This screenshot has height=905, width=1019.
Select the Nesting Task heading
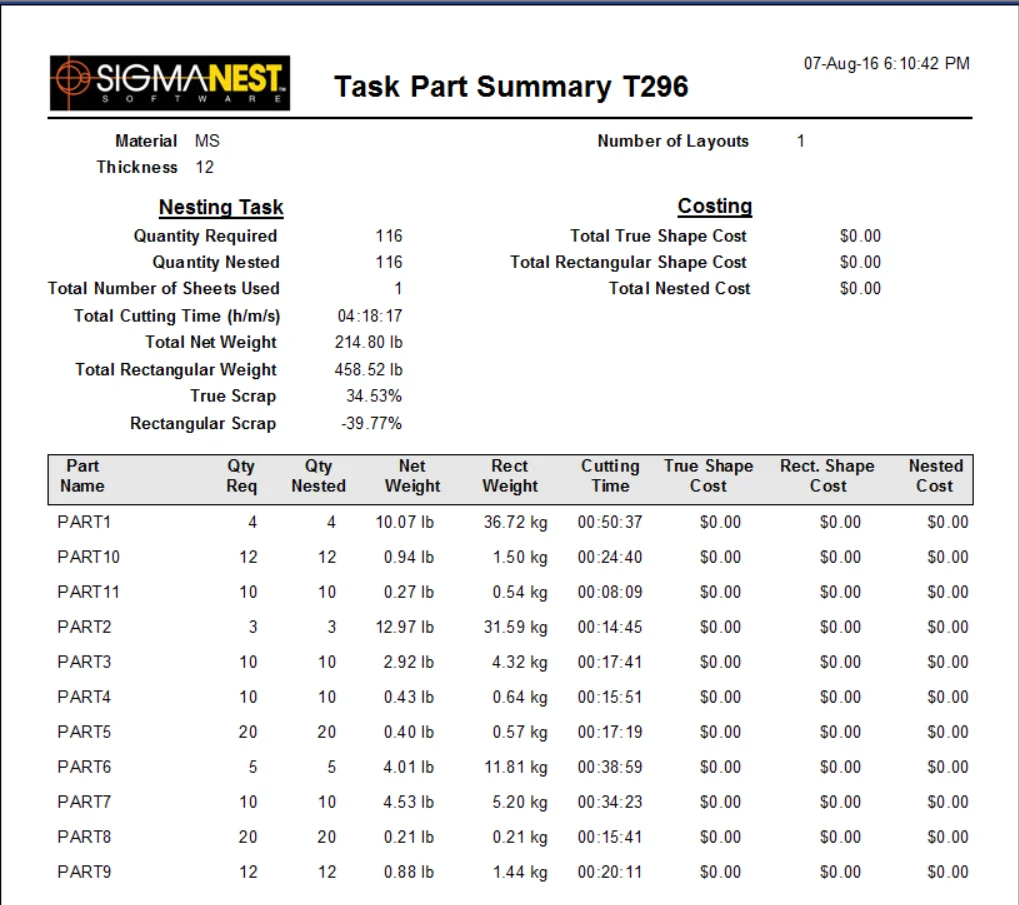click(221, 207)
